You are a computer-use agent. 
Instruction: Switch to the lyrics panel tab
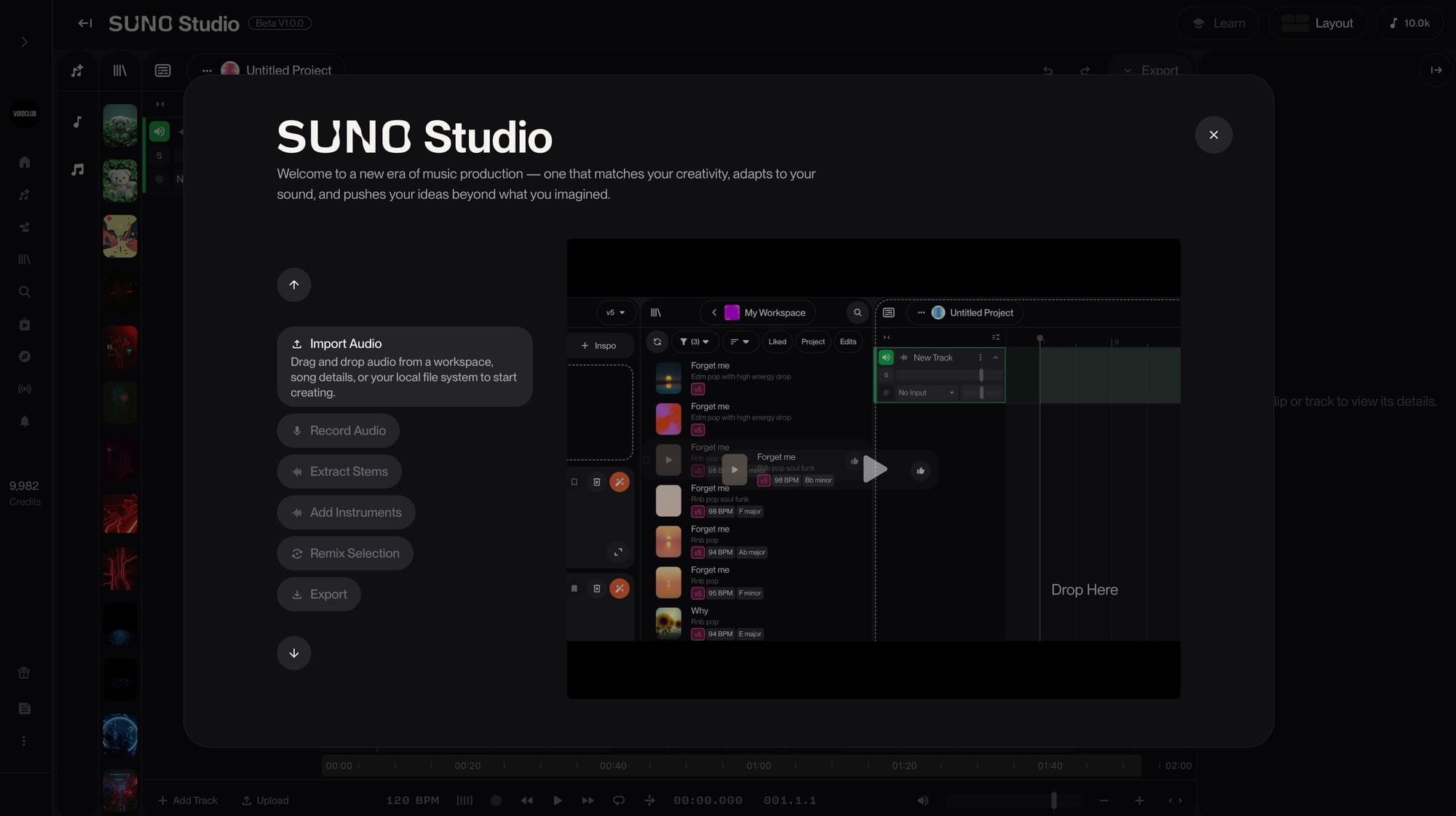tap(162, 70)
